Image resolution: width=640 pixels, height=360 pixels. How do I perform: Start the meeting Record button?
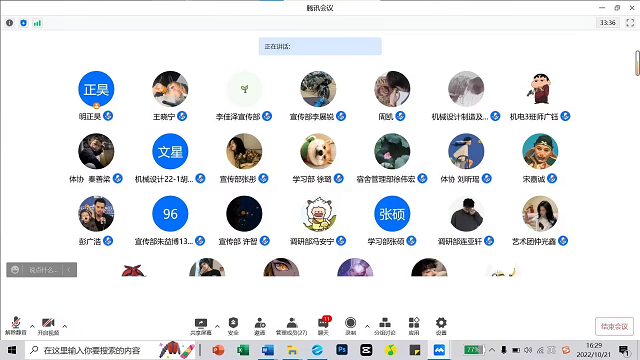click(x=350, y=326)
